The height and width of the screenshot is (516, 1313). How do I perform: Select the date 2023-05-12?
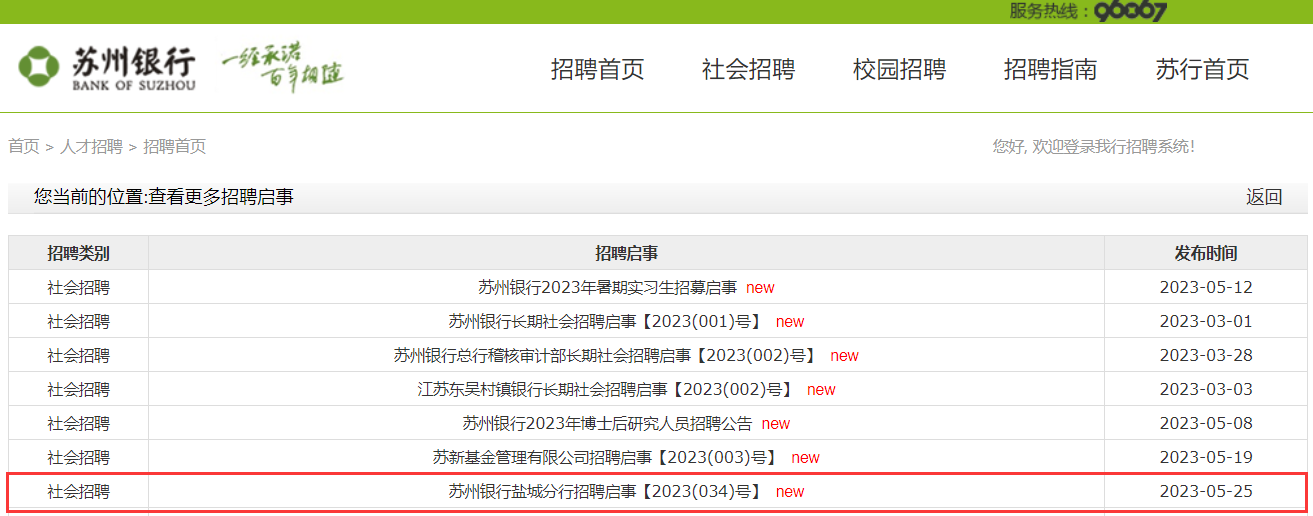[x=1206, y=287]
